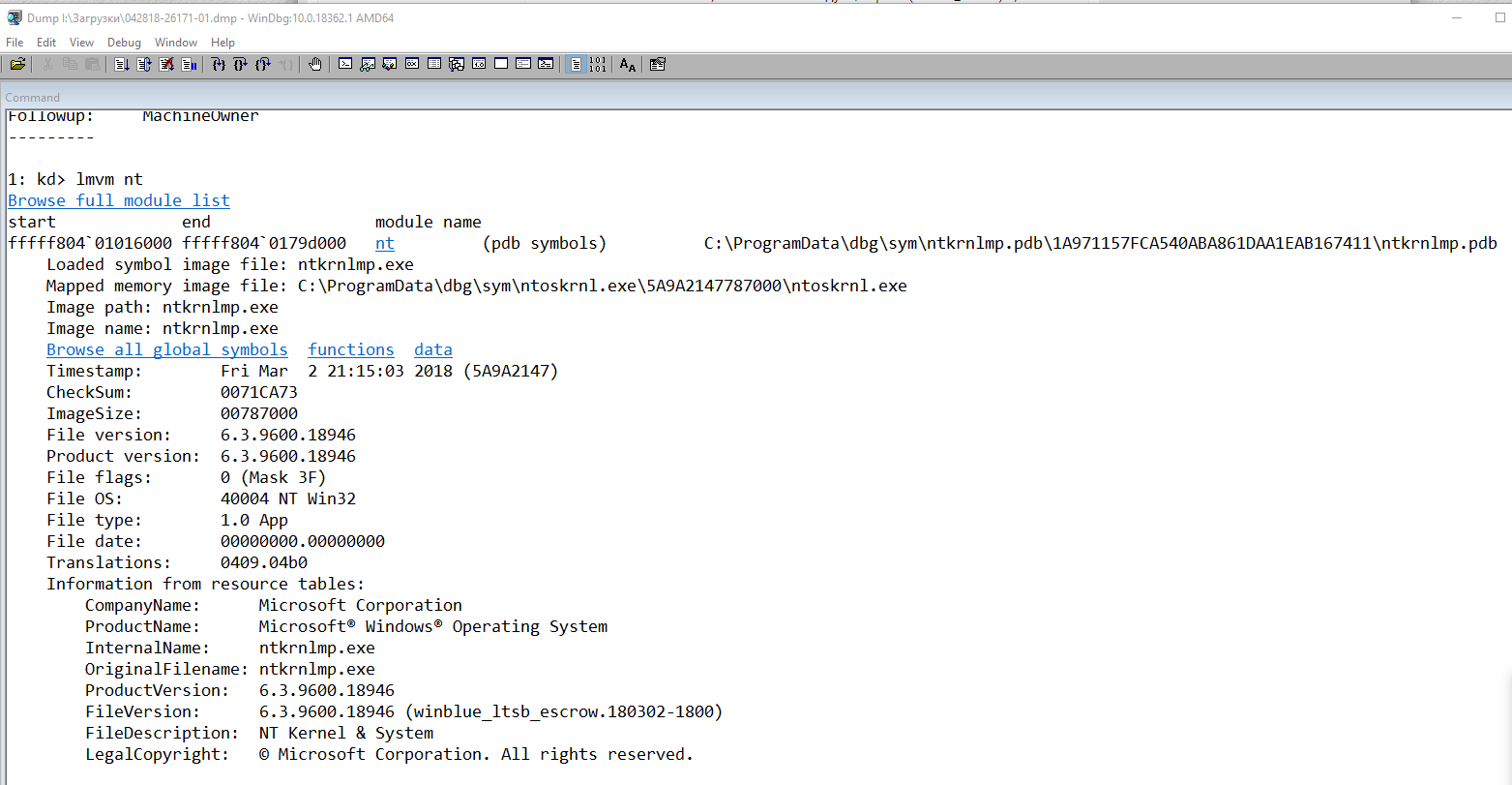Open the Processes and Threads icon
The height and width of the screenshot is (785, 1512).
click(x=523, y=65)
